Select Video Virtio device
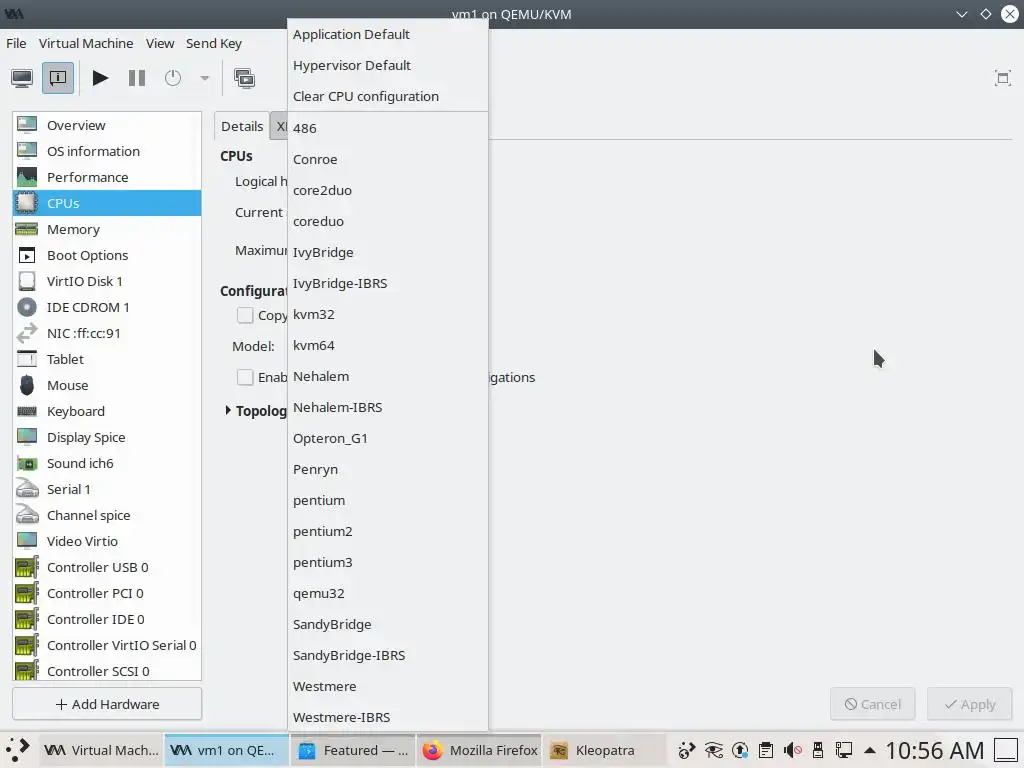 click(107, 541)
